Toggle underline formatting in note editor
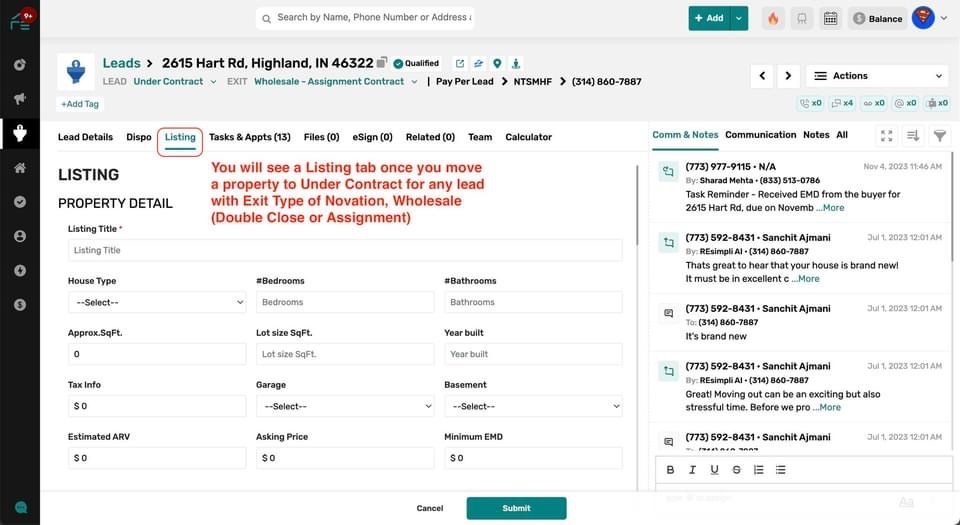960x525 pixels. (714, 469)
